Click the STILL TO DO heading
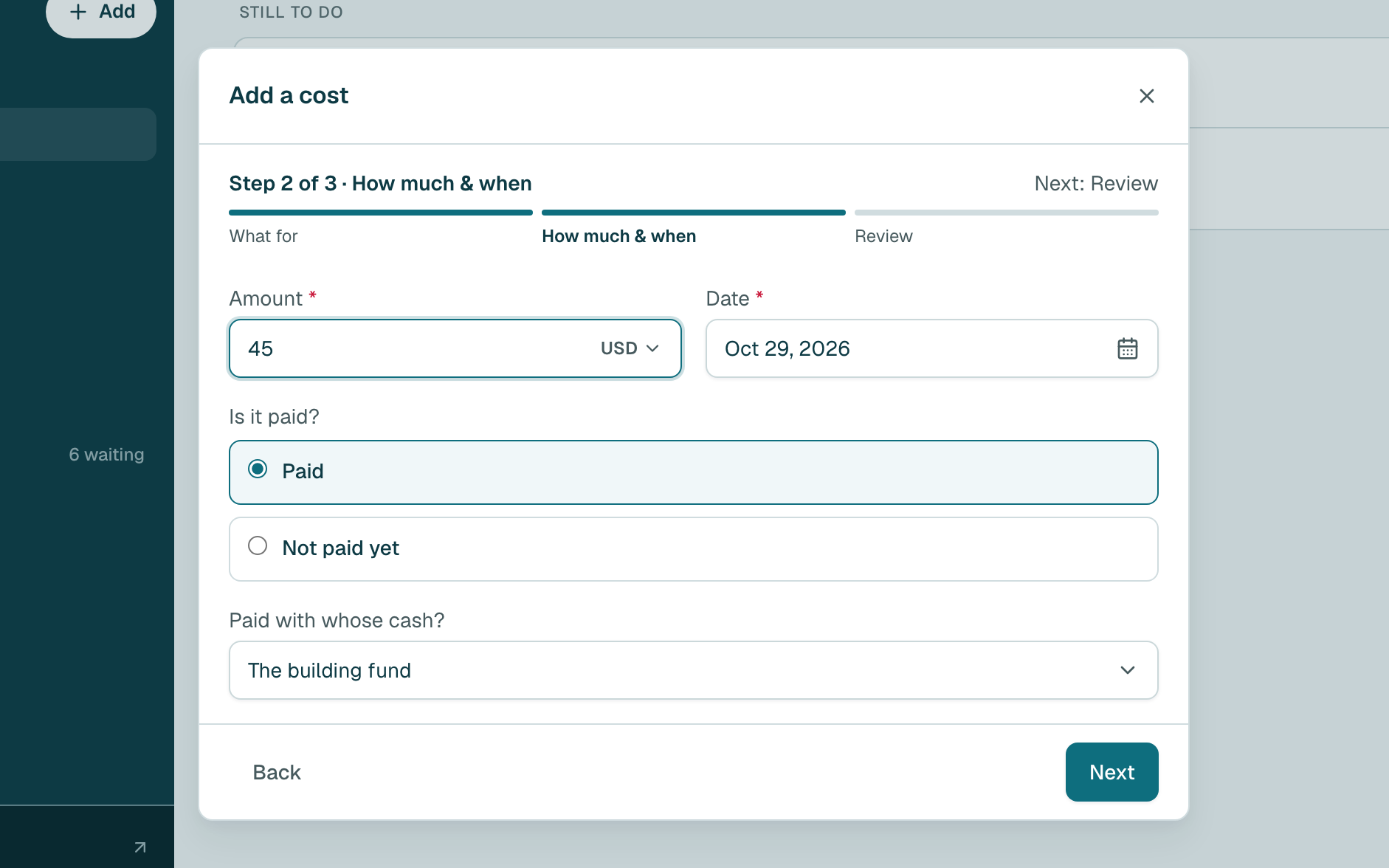Image resolution: width=1389 pixels, height=868 pixels. click(x=291, y=13)
